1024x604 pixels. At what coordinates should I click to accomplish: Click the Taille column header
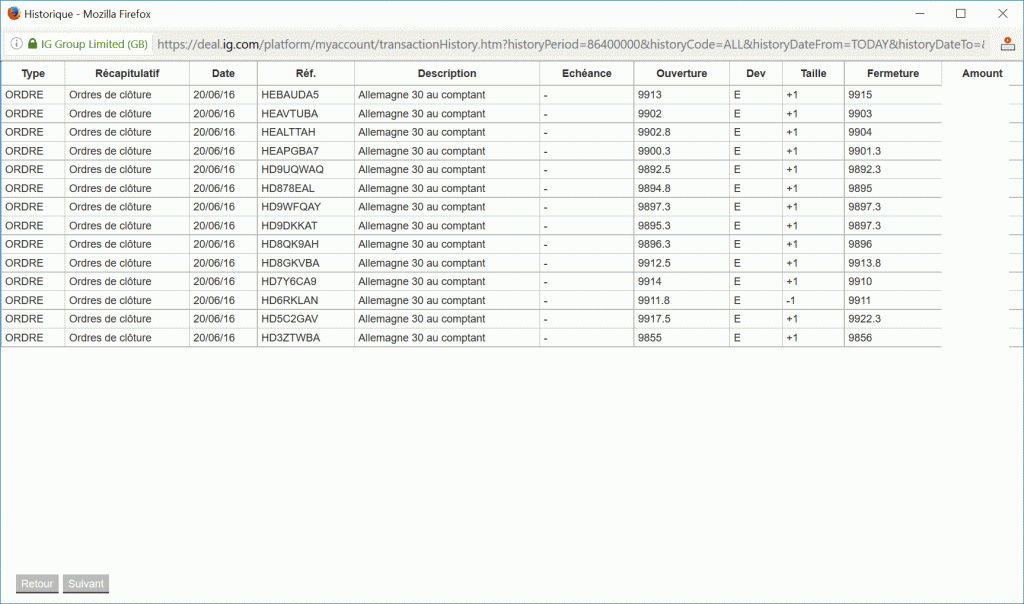pyautogui.click(x=814, y=73)
